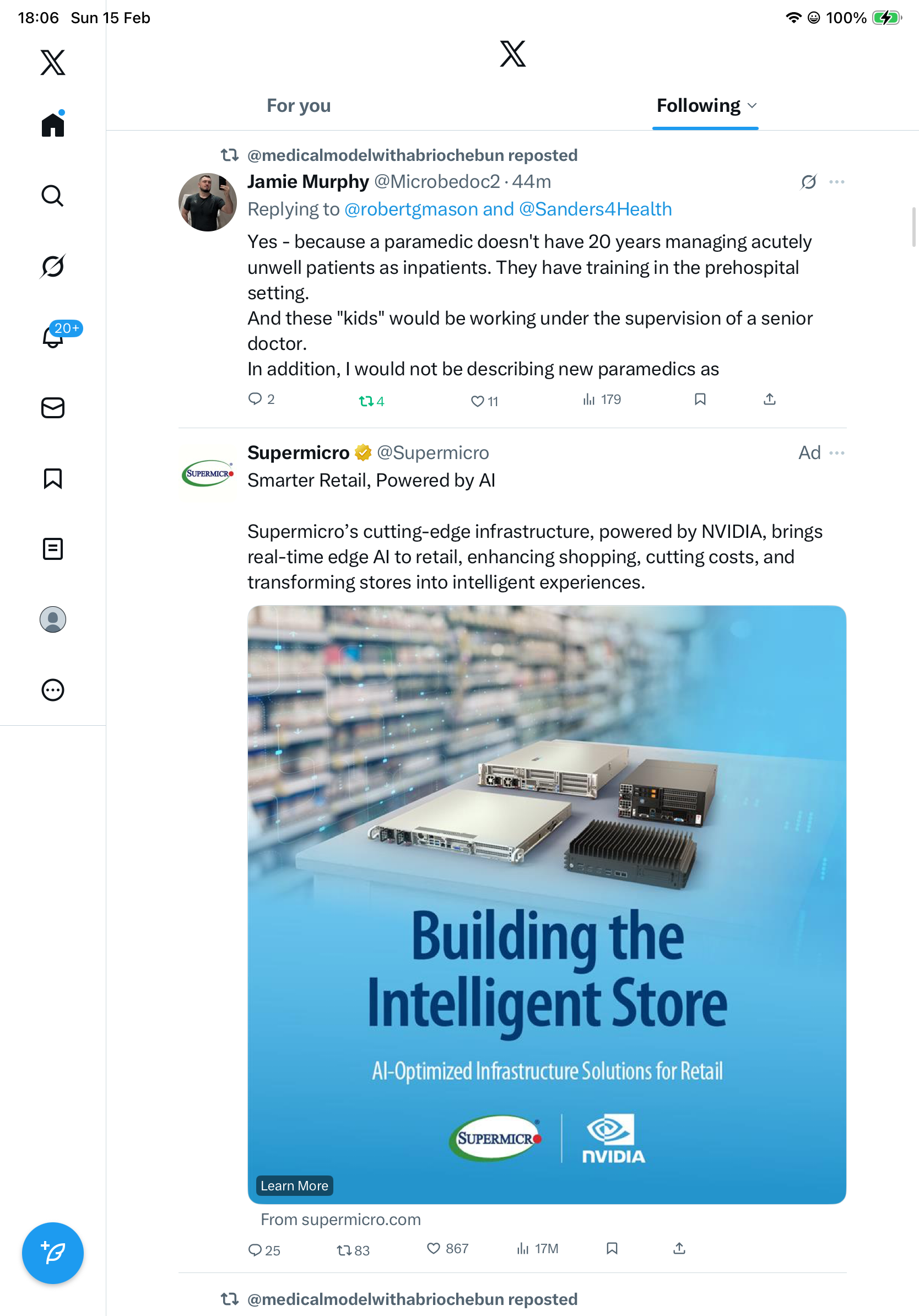The image size is (919, 1316).
Task: Click the timeline scrollbar on right edge
Action: pyautogui.click(x=914, y=226)
